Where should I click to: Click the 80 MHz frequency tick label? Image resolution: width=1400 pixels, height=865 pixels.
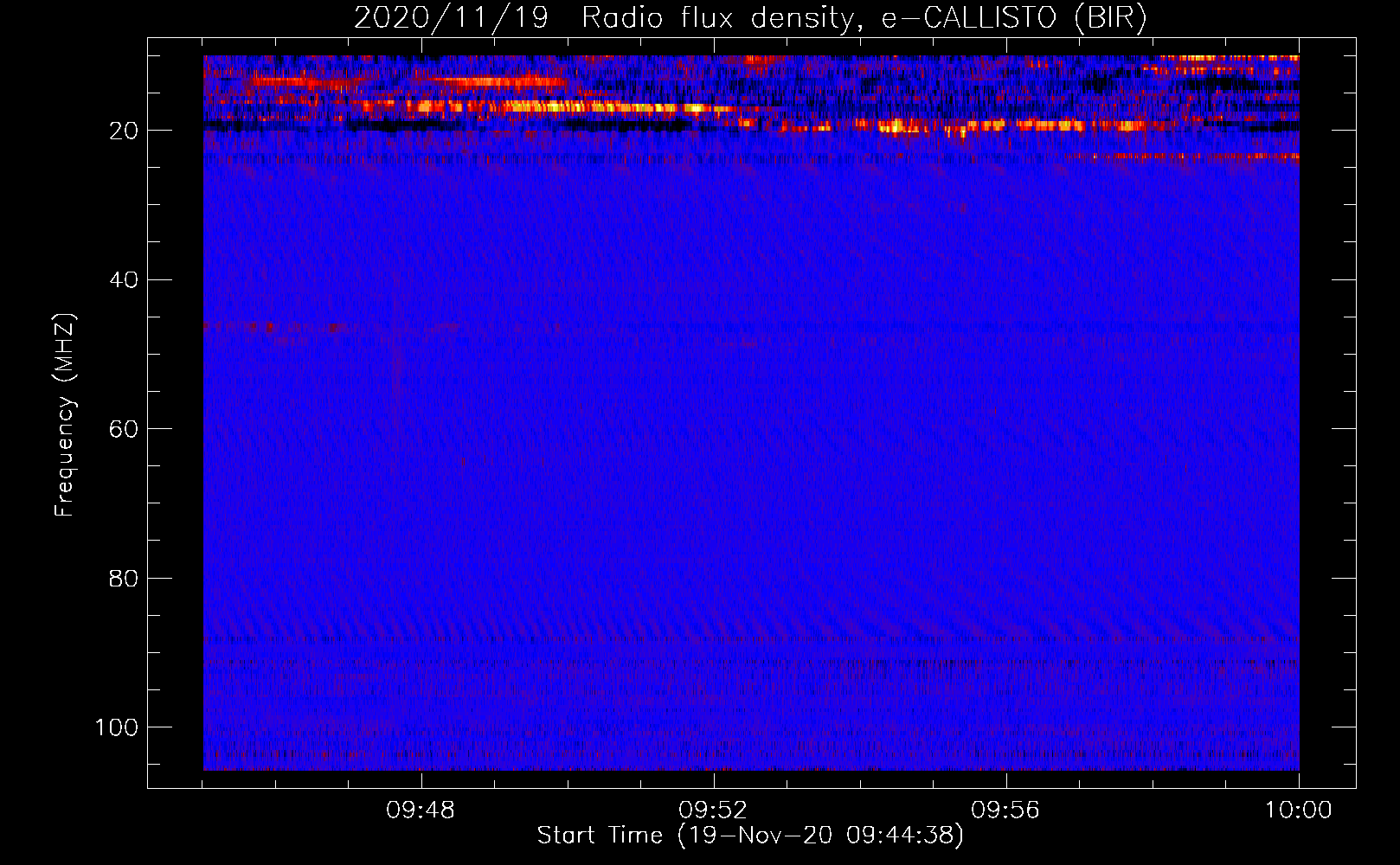click(124, 578)
